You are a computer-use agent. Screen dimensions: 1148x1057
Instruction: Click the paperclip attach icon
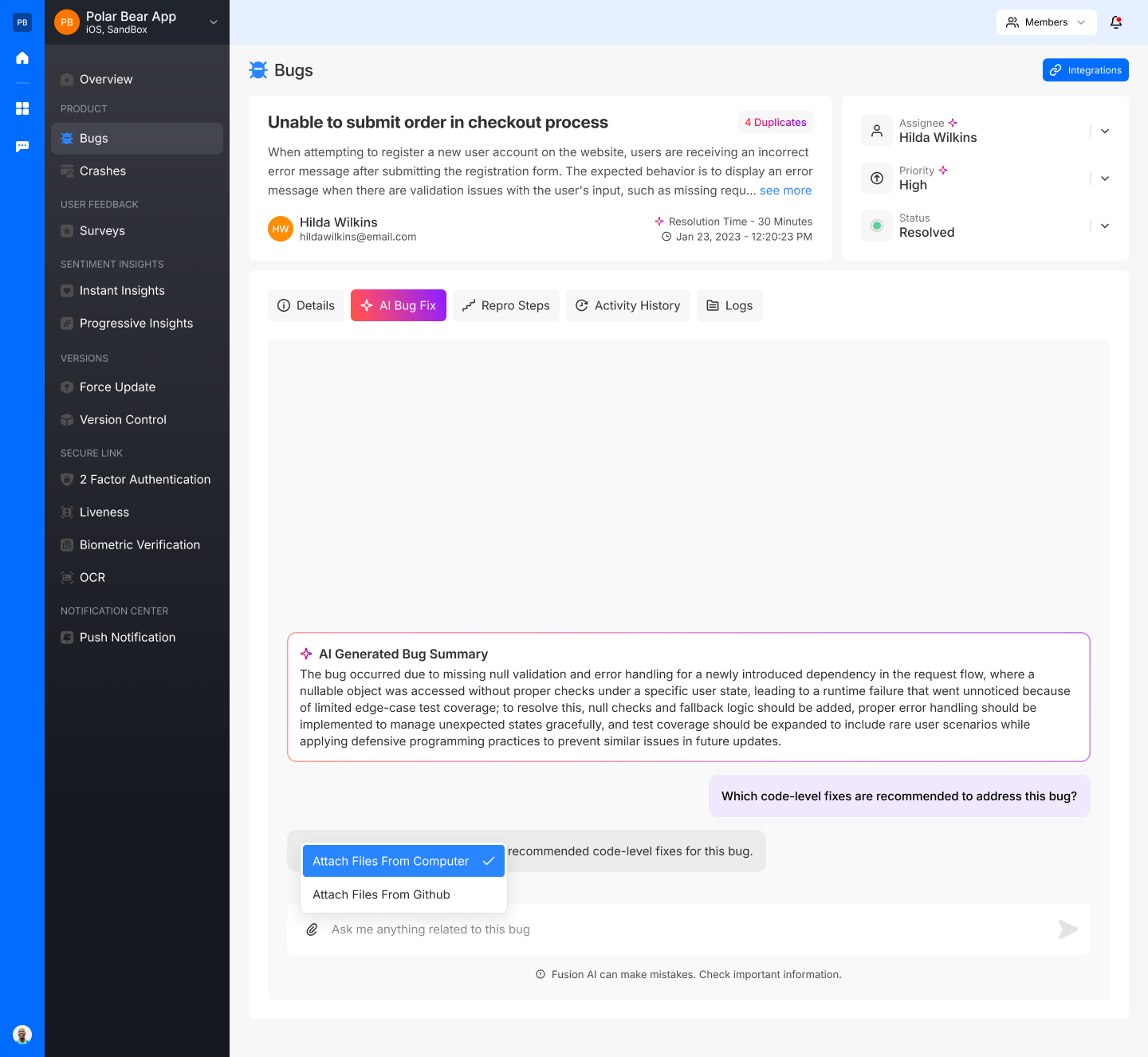[313, 929]
